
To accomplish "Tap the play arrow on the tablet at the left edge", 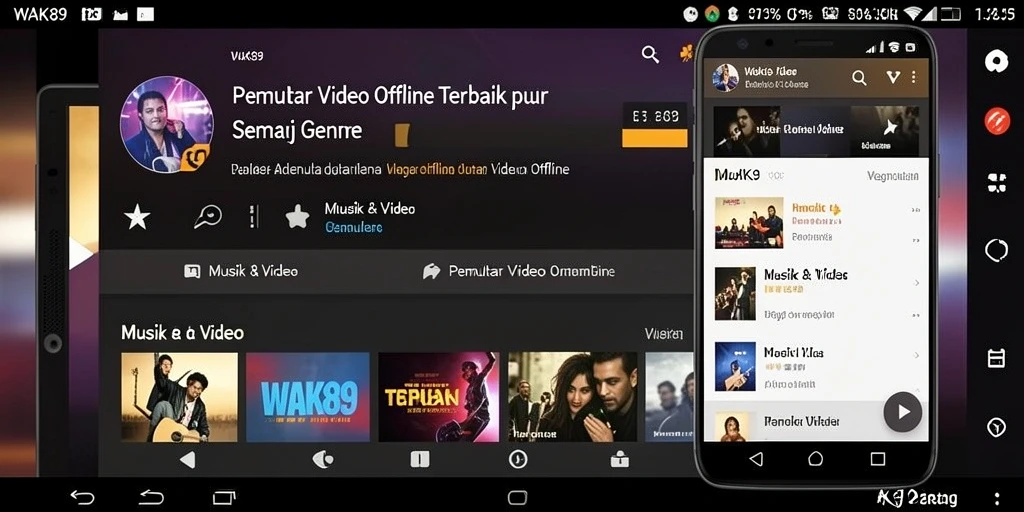I will tap(80, 255).
